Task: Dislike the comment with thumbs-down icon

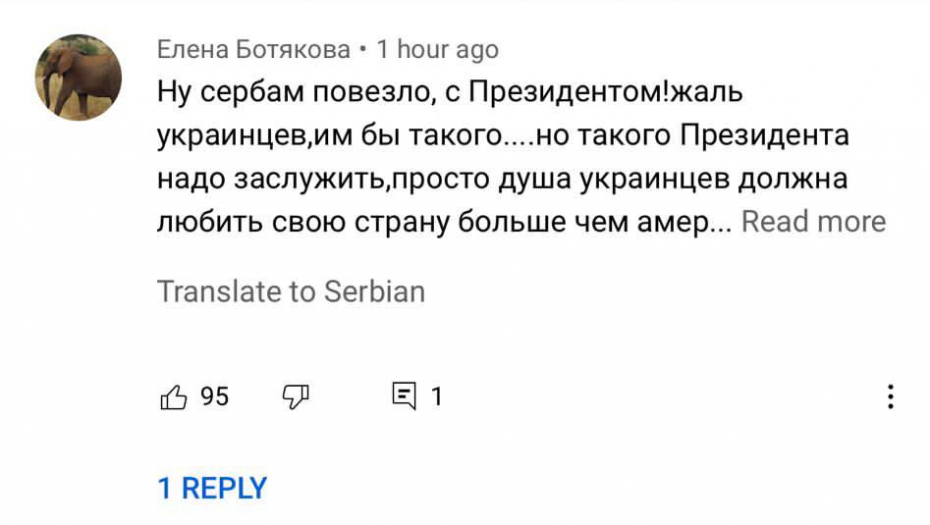Action: pyautogui.click(x=296, y=397)
